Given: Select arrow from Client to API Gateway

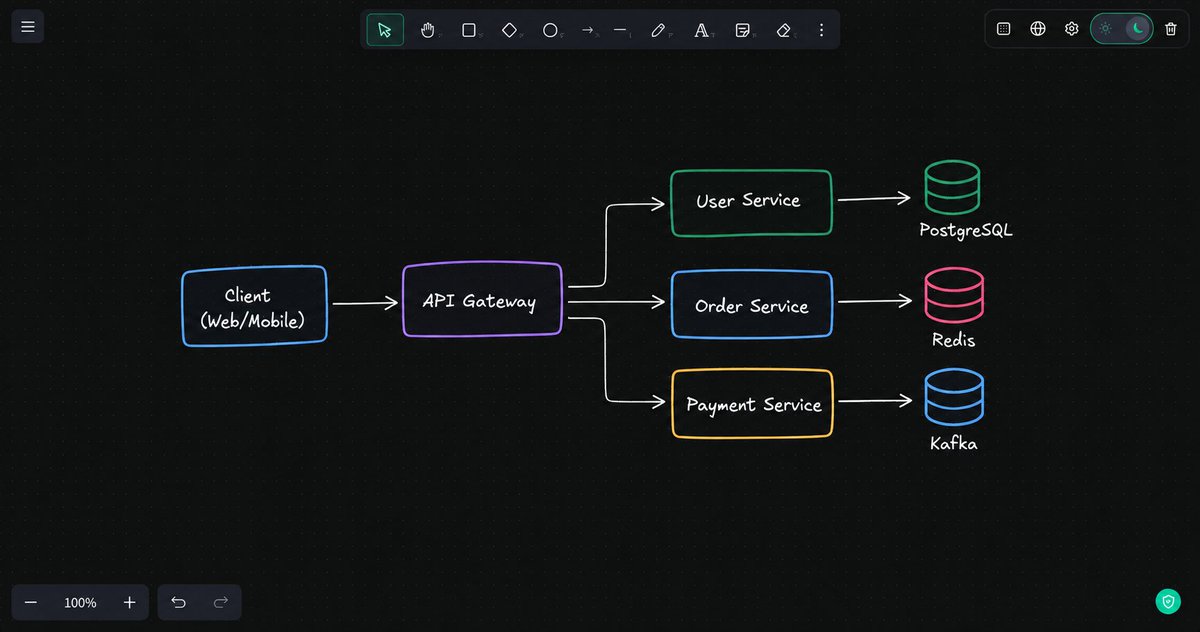Looking at the screenshot, I should pos(365,302).
